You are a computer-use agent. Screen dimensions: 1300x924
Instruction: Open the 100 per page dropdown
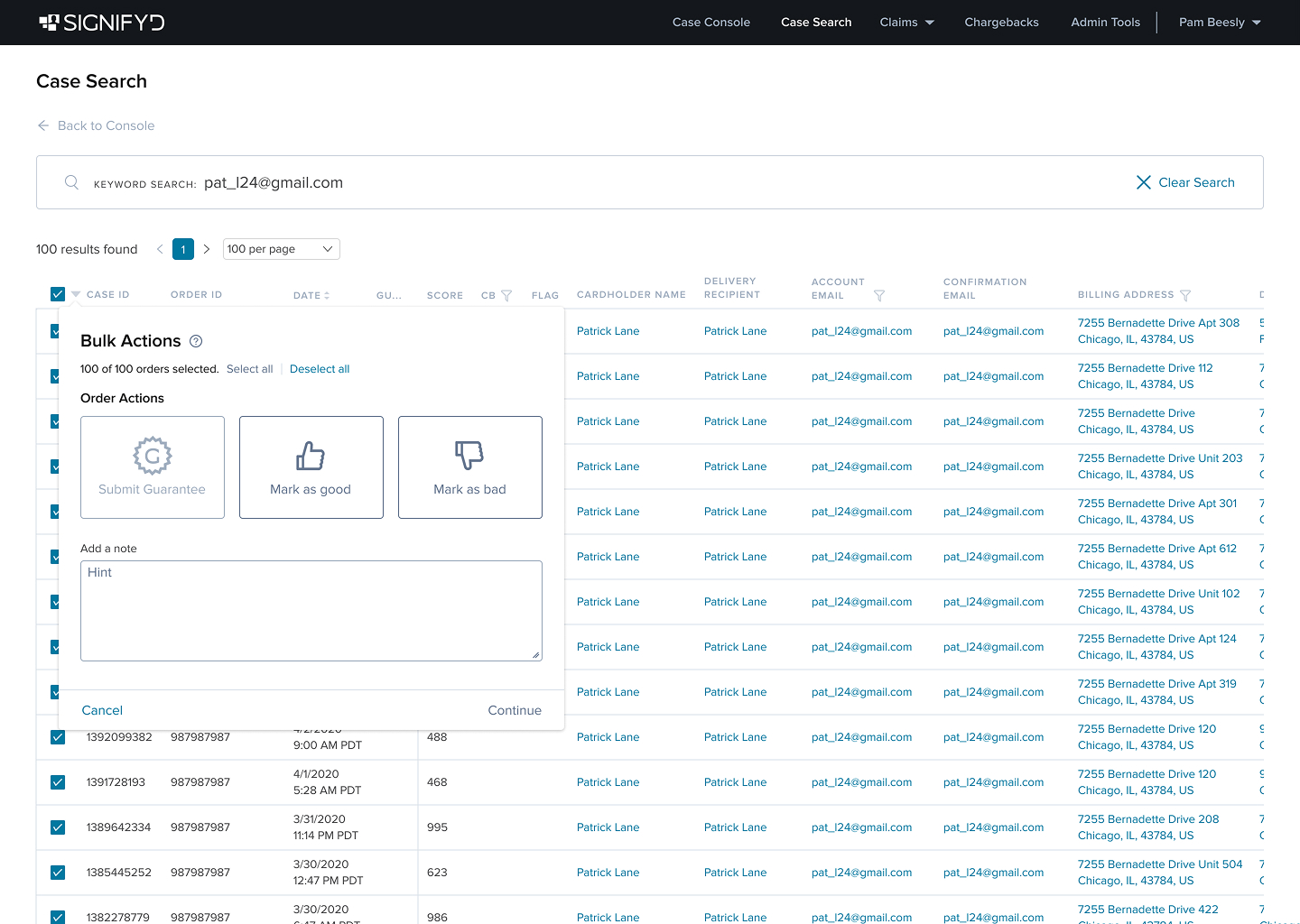tap(281, 249)
